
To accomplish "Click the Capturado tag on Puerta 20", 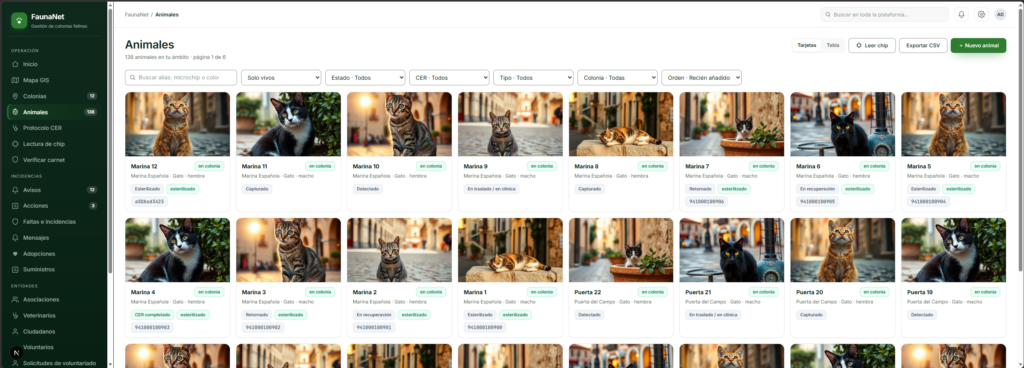I will click(x=811, y=314).
